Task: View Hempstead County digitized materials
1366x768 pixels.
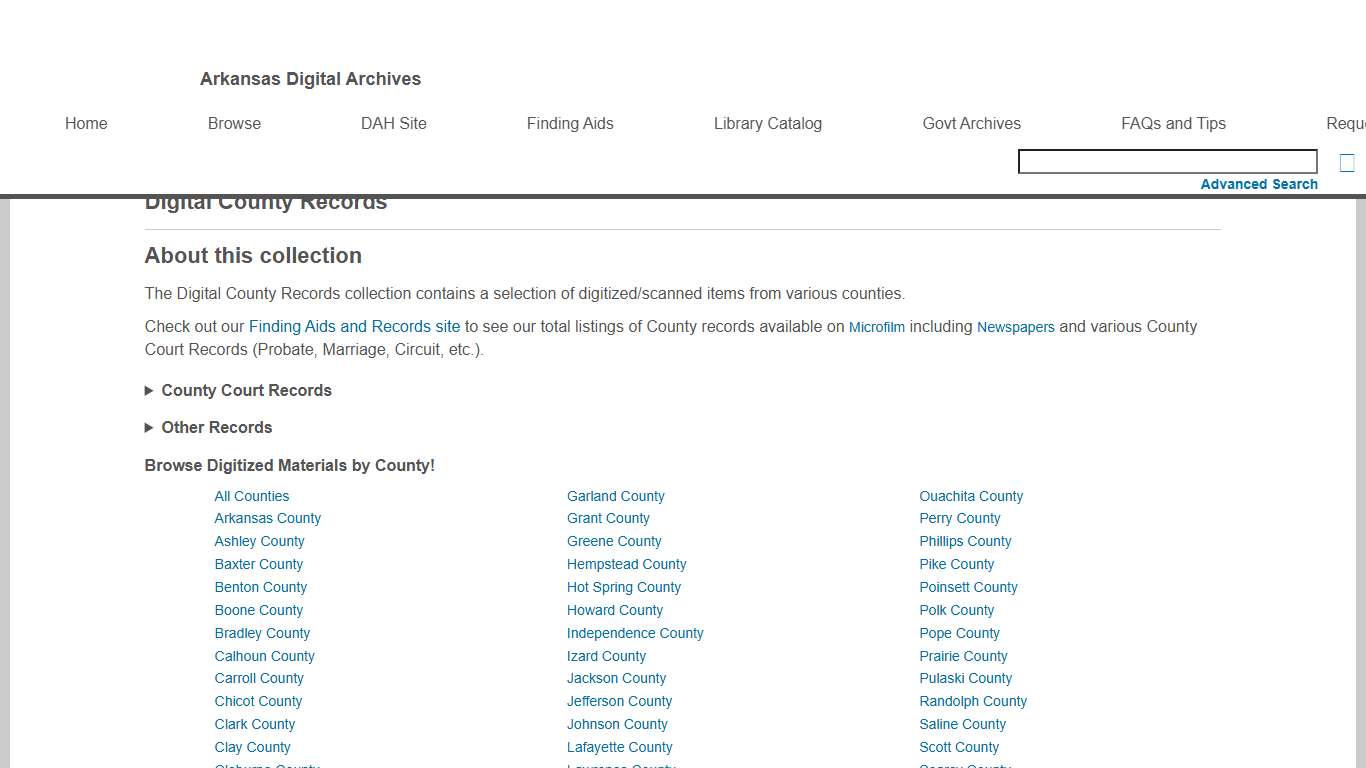Action: click(x=626, y=564)
